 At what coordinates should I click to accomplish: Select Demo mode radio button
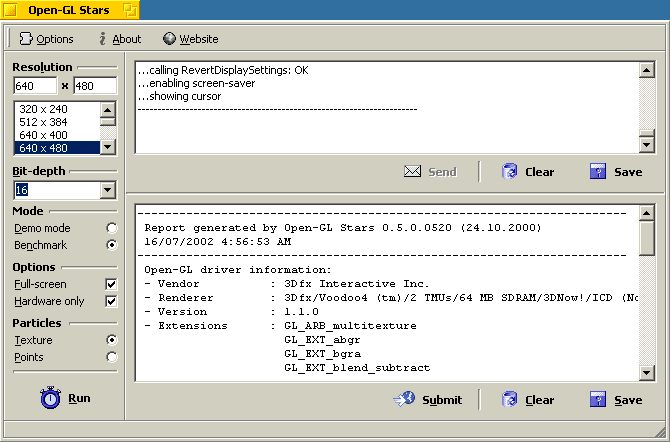tap(112, 228)
